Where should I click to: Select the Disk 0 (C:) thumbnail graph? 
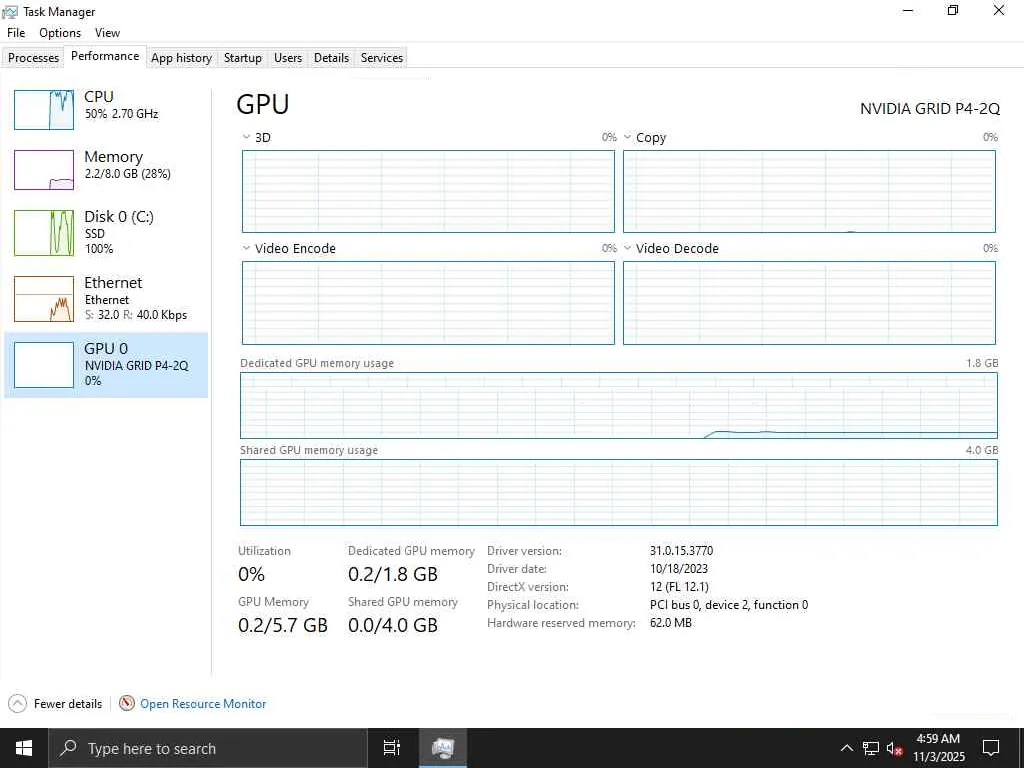pyautogui.click(x=44, y=232)
